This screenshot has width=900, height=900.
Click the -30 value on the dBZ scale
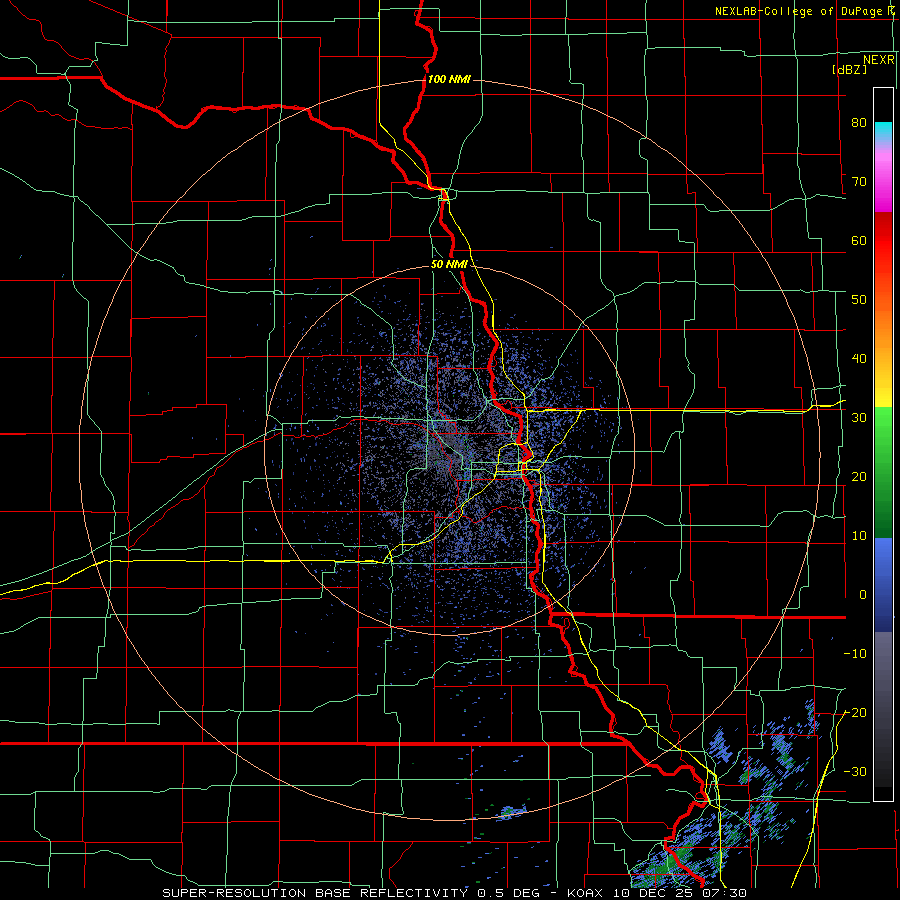pyautogui.click(x=855, y=771)
